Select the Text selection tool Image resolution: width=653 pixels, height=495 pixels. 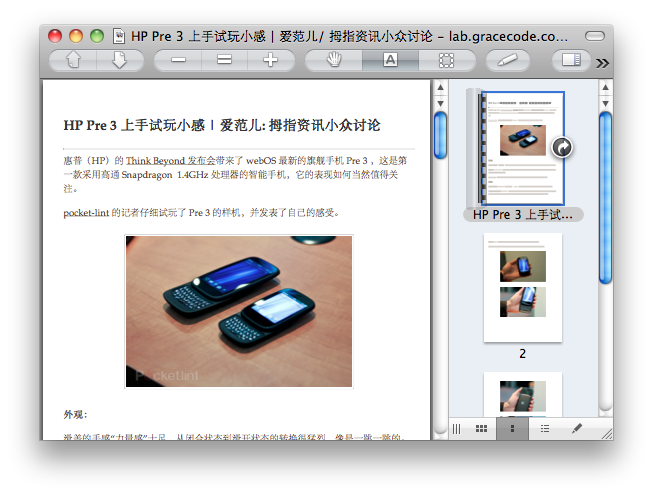point(390,60)
